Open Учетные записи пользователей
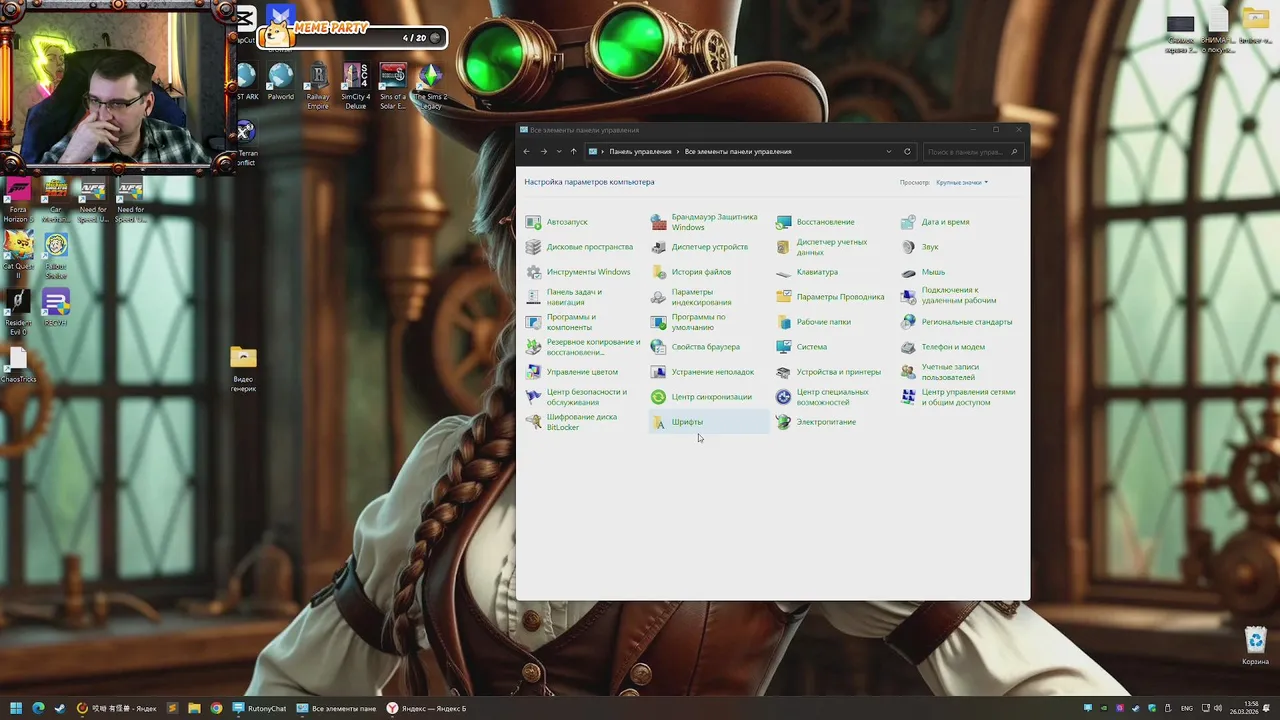1280x720 pixels. click(x=940, y=372)
